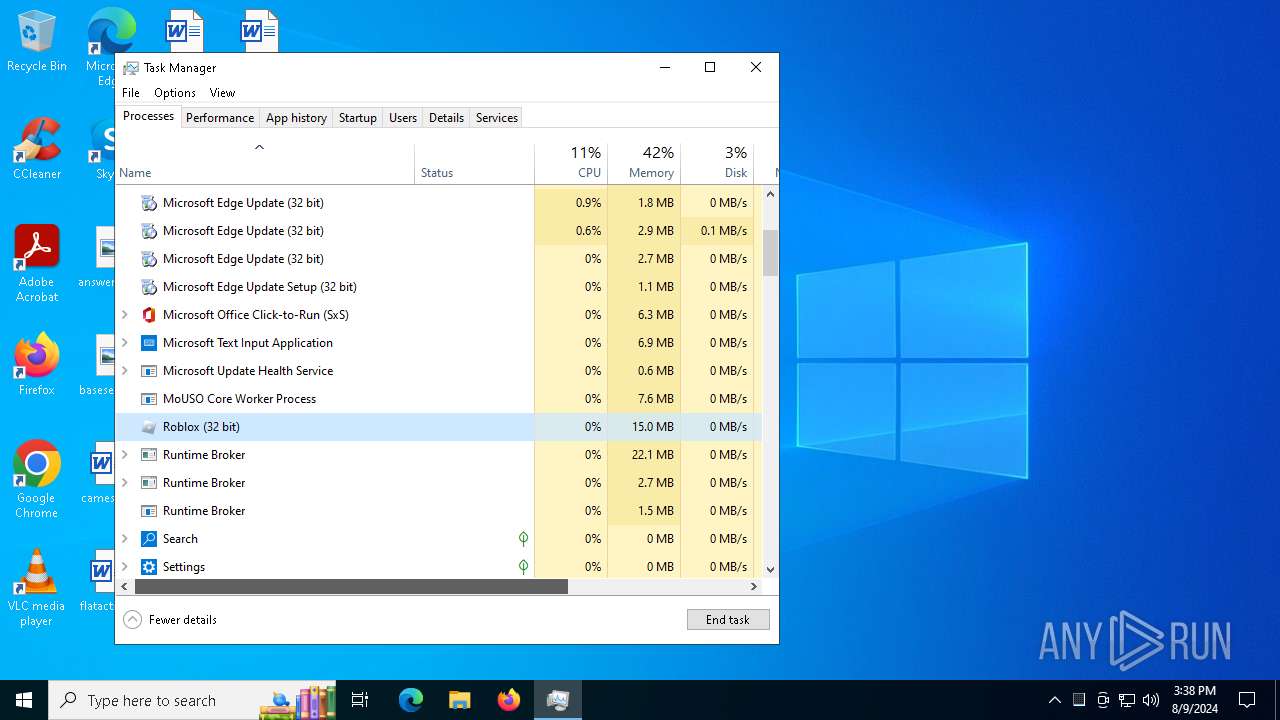1280x720 pixels.
Task: Open the View menu
Action: [x=222, y=93]
